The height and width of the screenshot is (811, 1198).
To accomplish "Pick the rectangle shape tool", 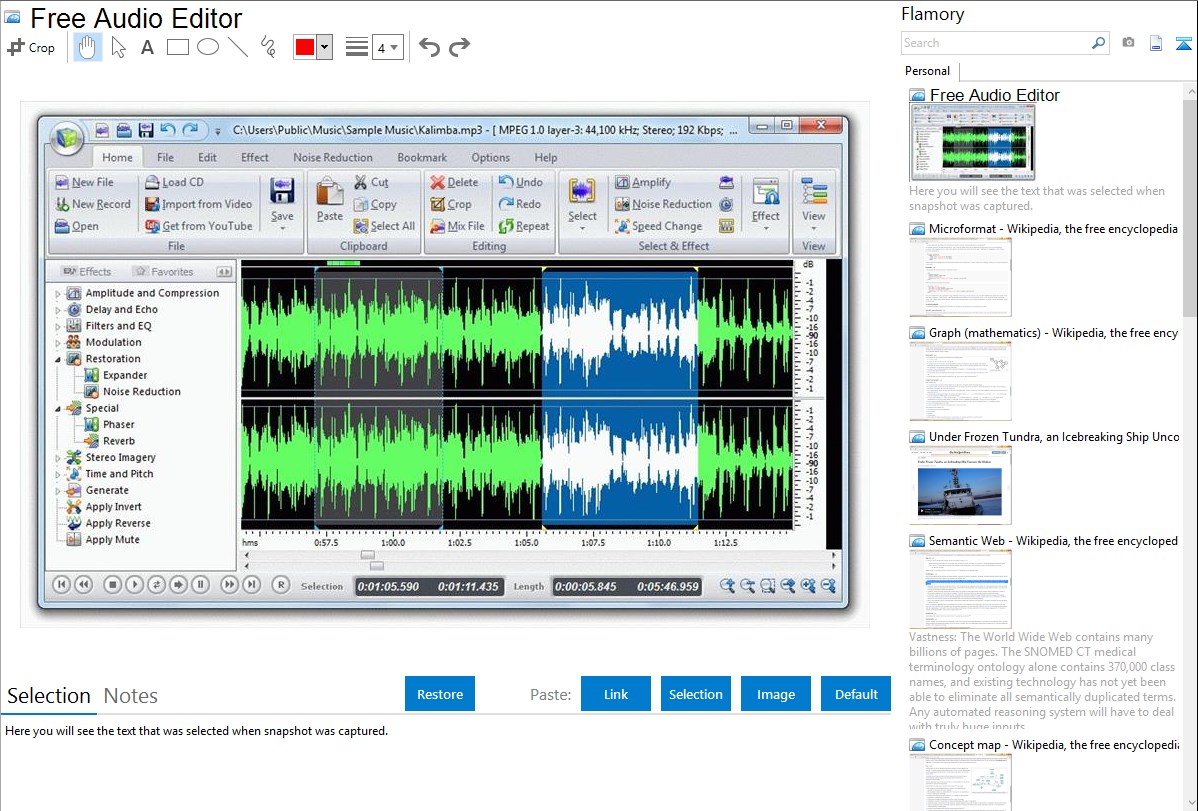I will (x=178, y=47).
